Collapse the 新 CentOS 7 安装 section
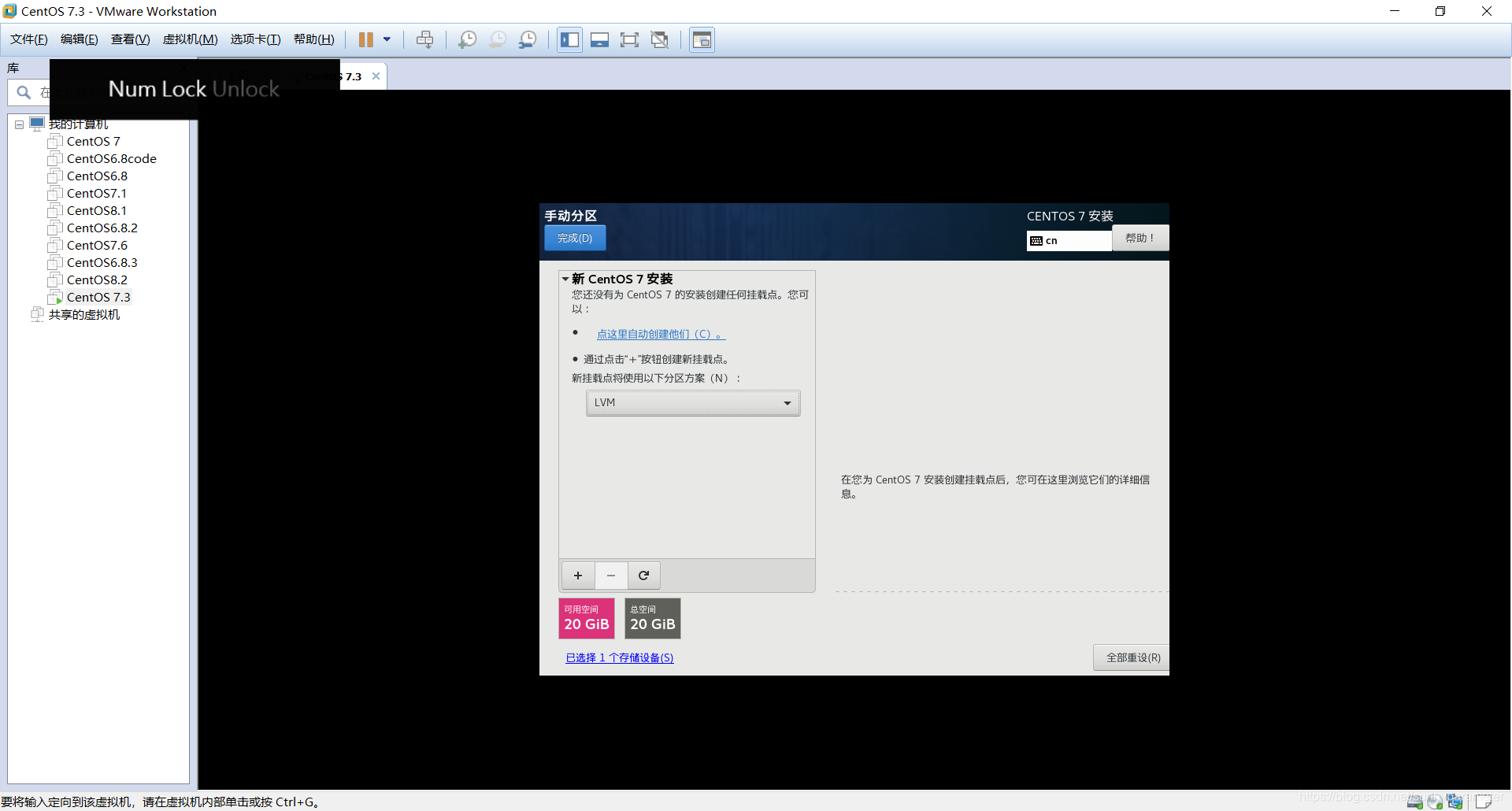The height and width of the screenshot is (811, 1512). [565, 279]
